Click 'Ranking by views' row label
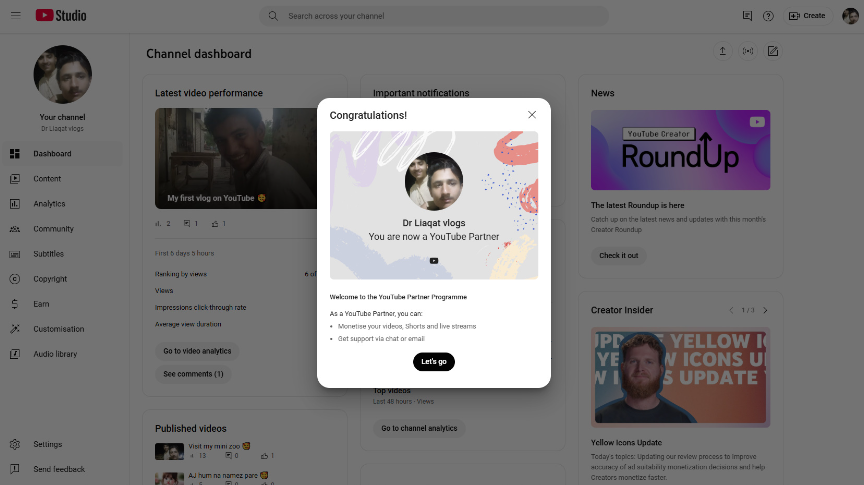The width and height of the screenshot is (864, 485). (x=181, y=274)
